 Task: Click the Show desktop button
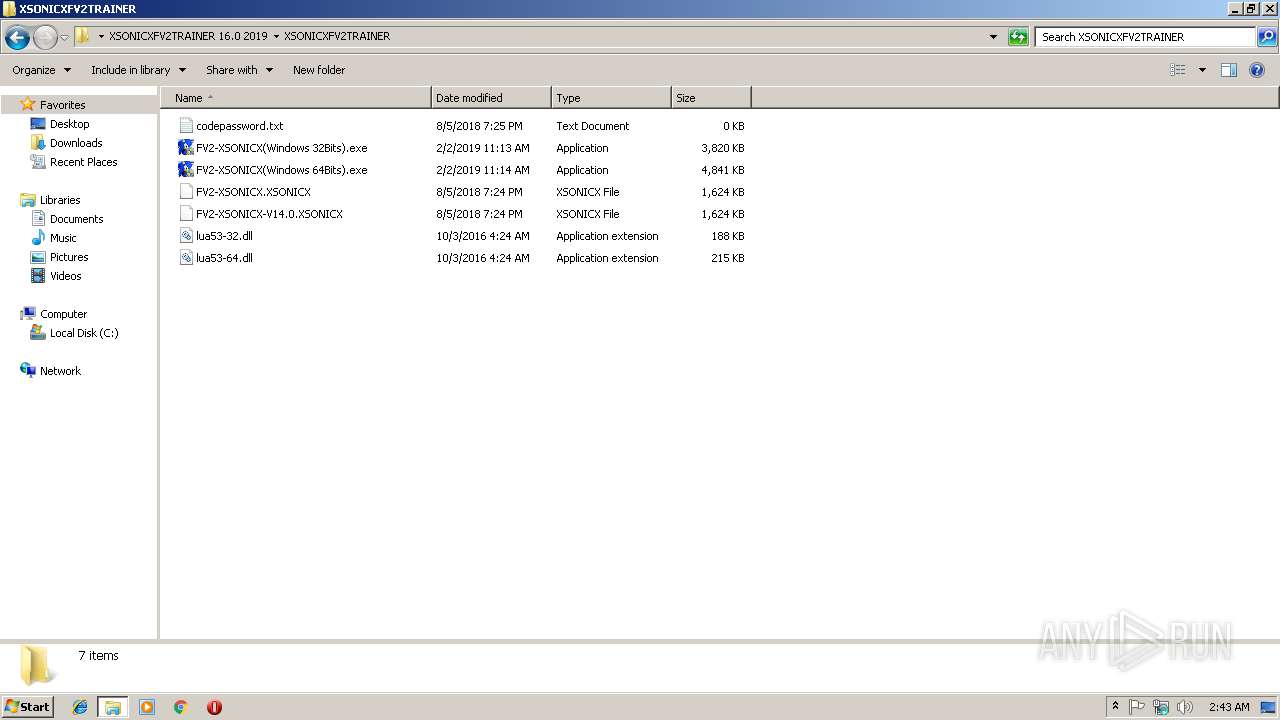[x=1269, y=707]
